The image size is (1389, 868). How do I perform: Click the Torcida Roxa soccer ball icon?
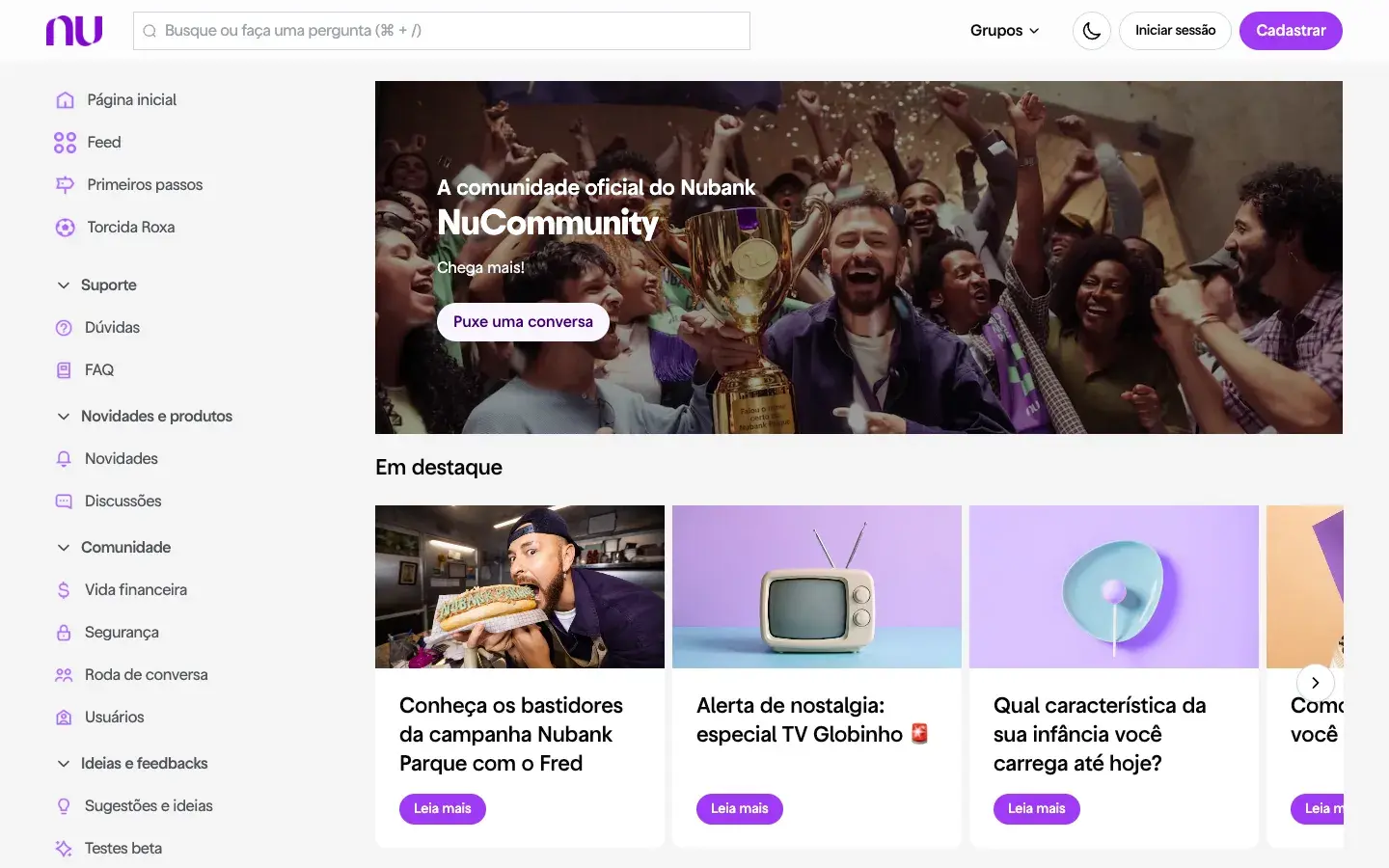click(65, 228)
